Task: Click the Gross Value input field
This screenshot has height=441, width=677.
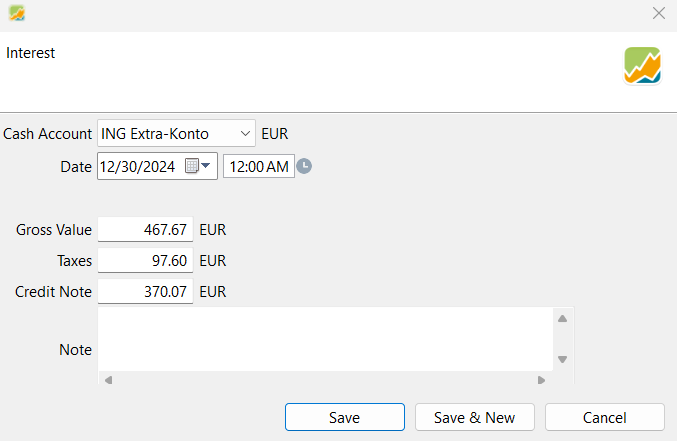Action: click(x=146, y=230)
